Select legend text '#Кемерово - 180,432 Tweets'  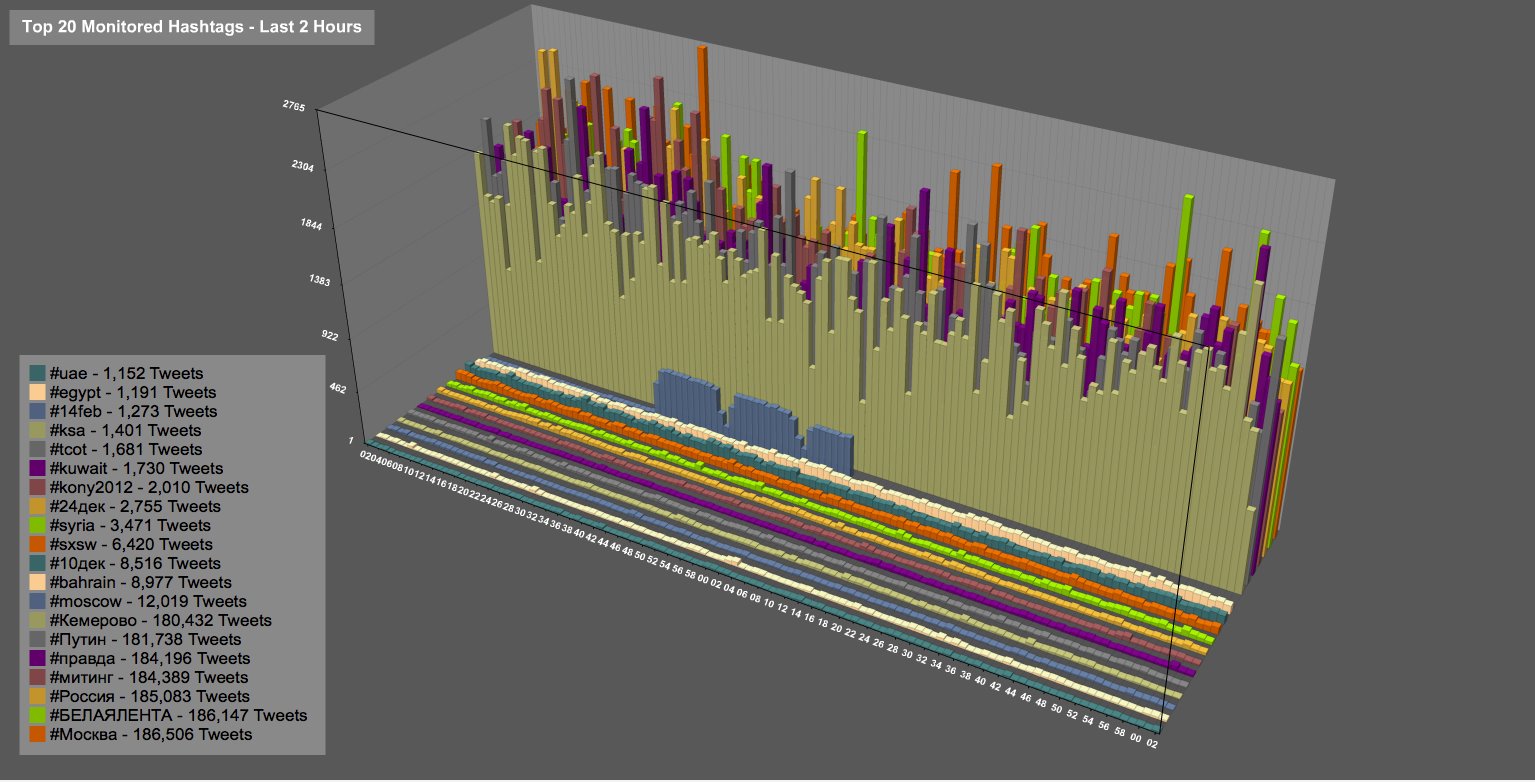coord(160,620)
